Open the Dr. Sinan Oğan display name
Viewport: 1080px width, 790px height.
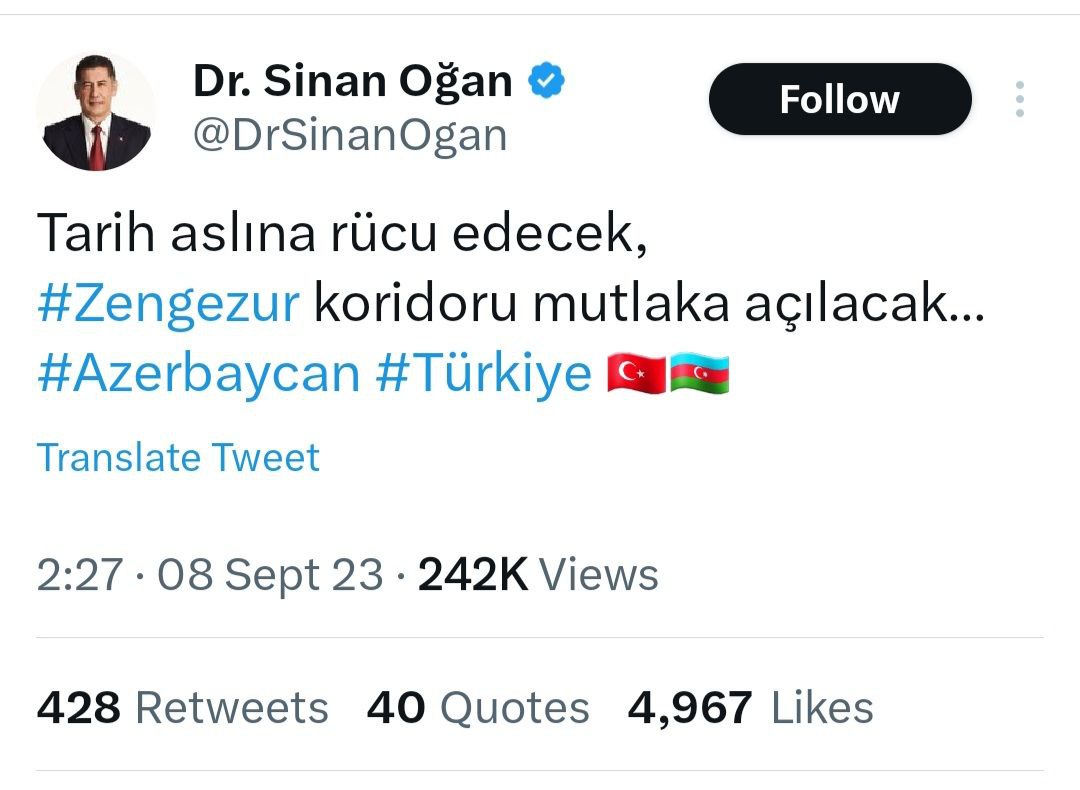point(353,82)
